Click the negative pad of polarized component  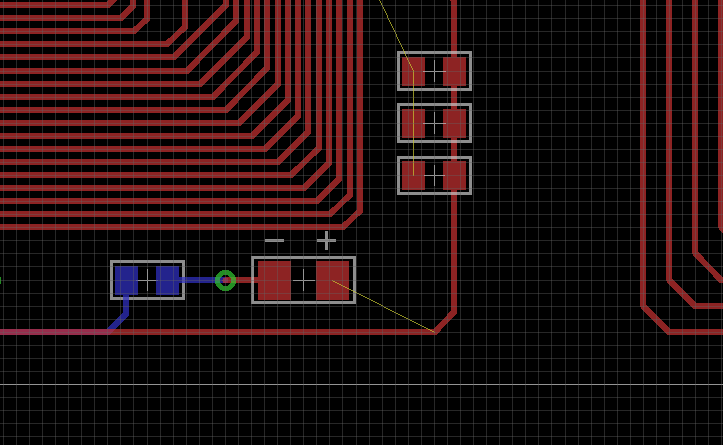coord(275,280)
